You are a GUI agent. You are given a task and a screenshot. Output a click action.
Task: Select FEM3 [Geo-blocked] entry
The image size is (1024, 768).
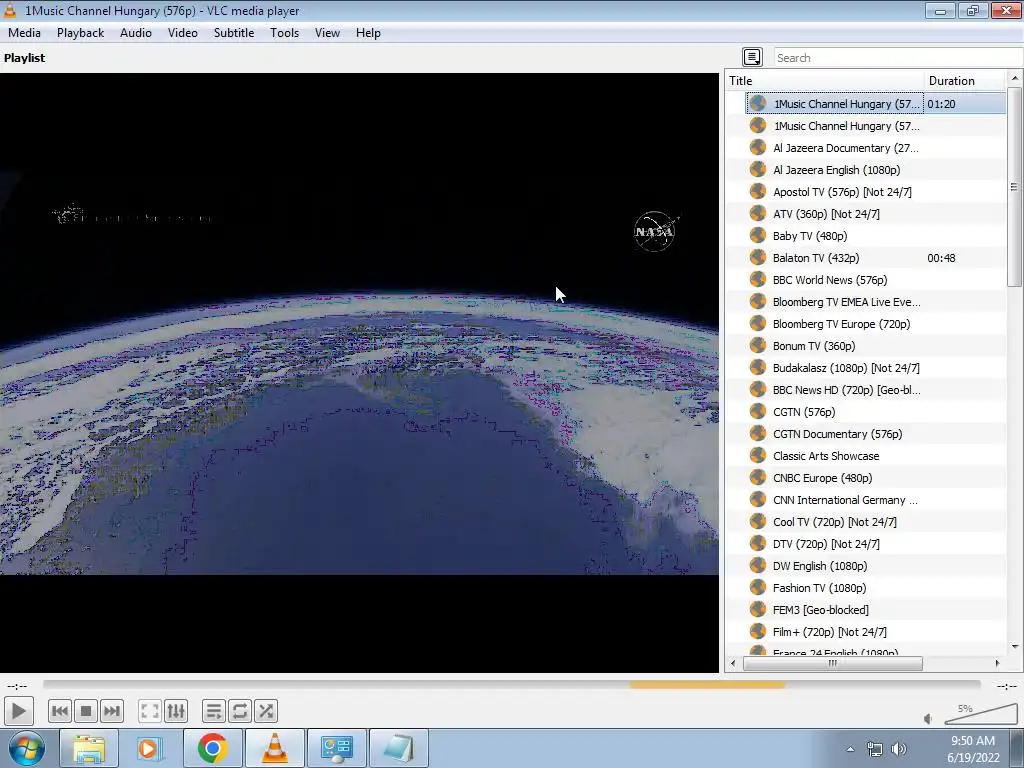pos(866,610)
